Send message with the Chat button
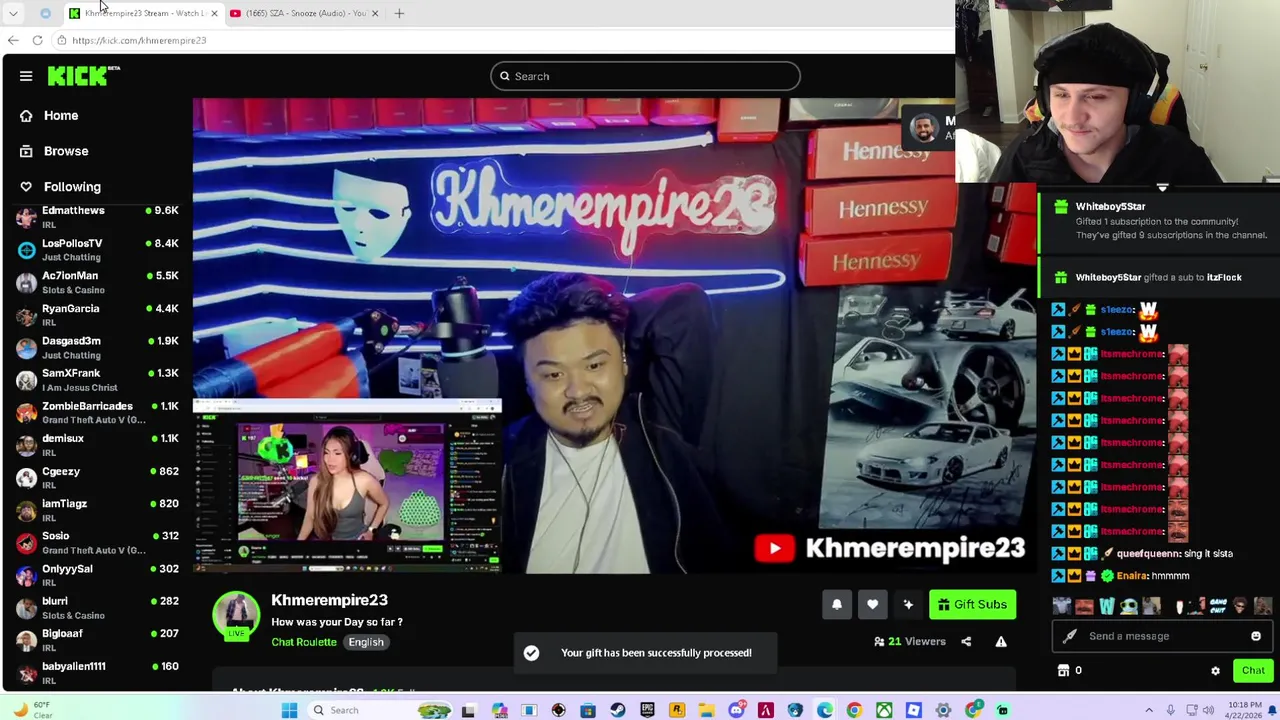Image resolution: width=1280 pixels, height=720 pixels. (x=1253, y=671)
